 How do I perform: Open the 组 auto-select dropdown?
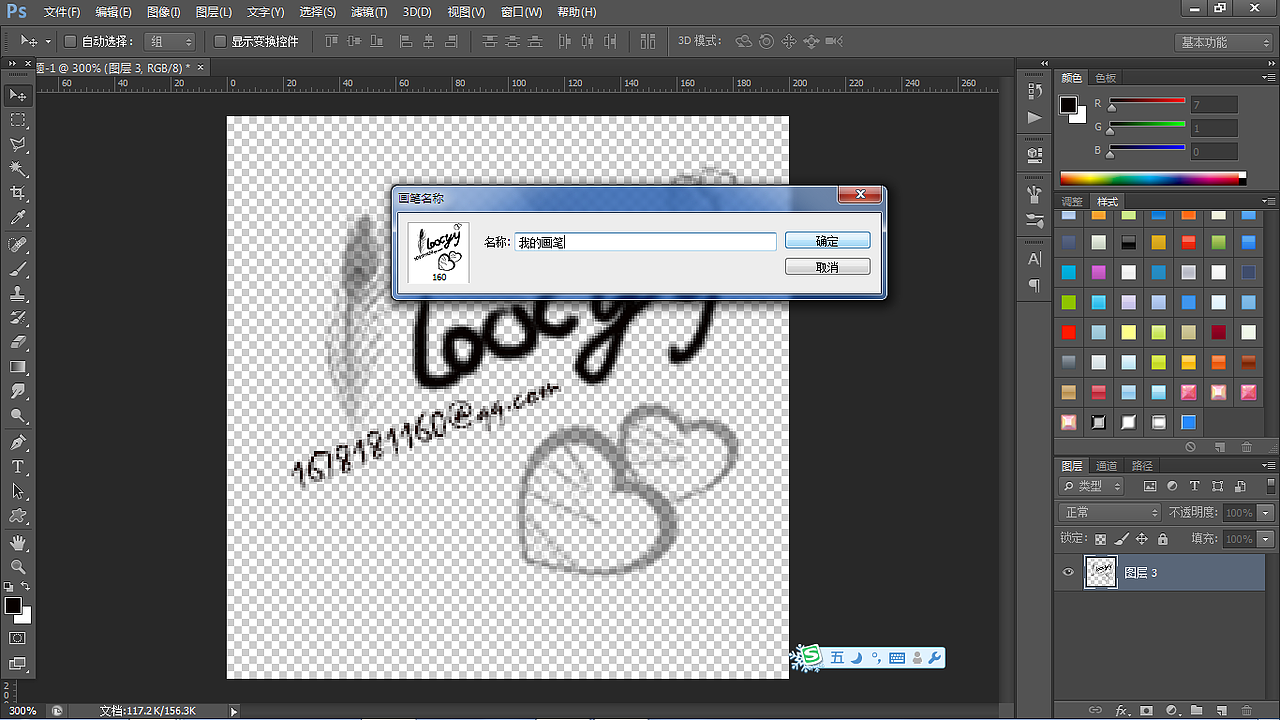[x=170, y=42]
